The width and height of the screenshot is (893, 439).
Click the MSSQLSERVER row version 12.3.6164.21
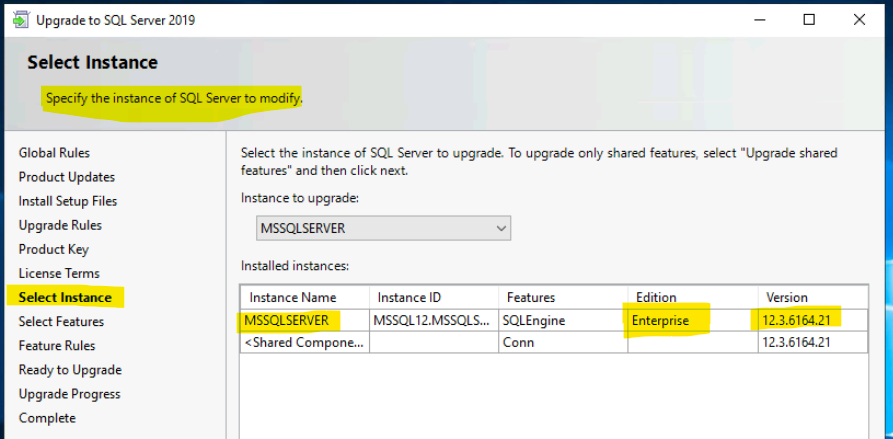pyautogui.click(x=813, y=321)
